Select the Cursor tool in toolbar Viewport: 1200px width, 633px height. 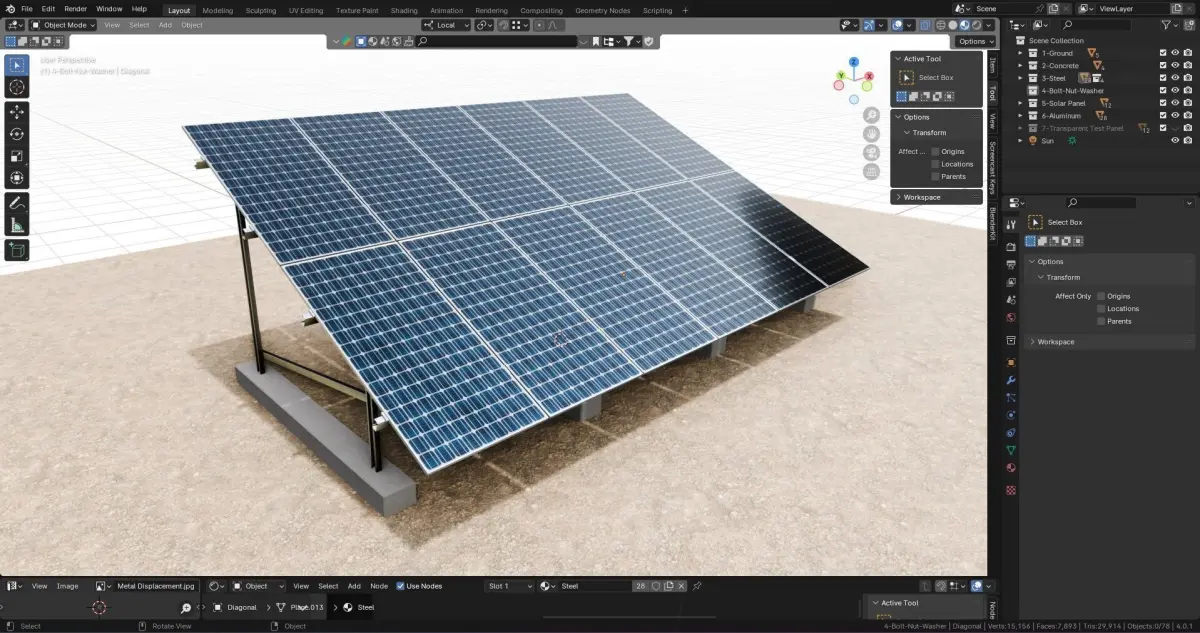tap(17, 87)
